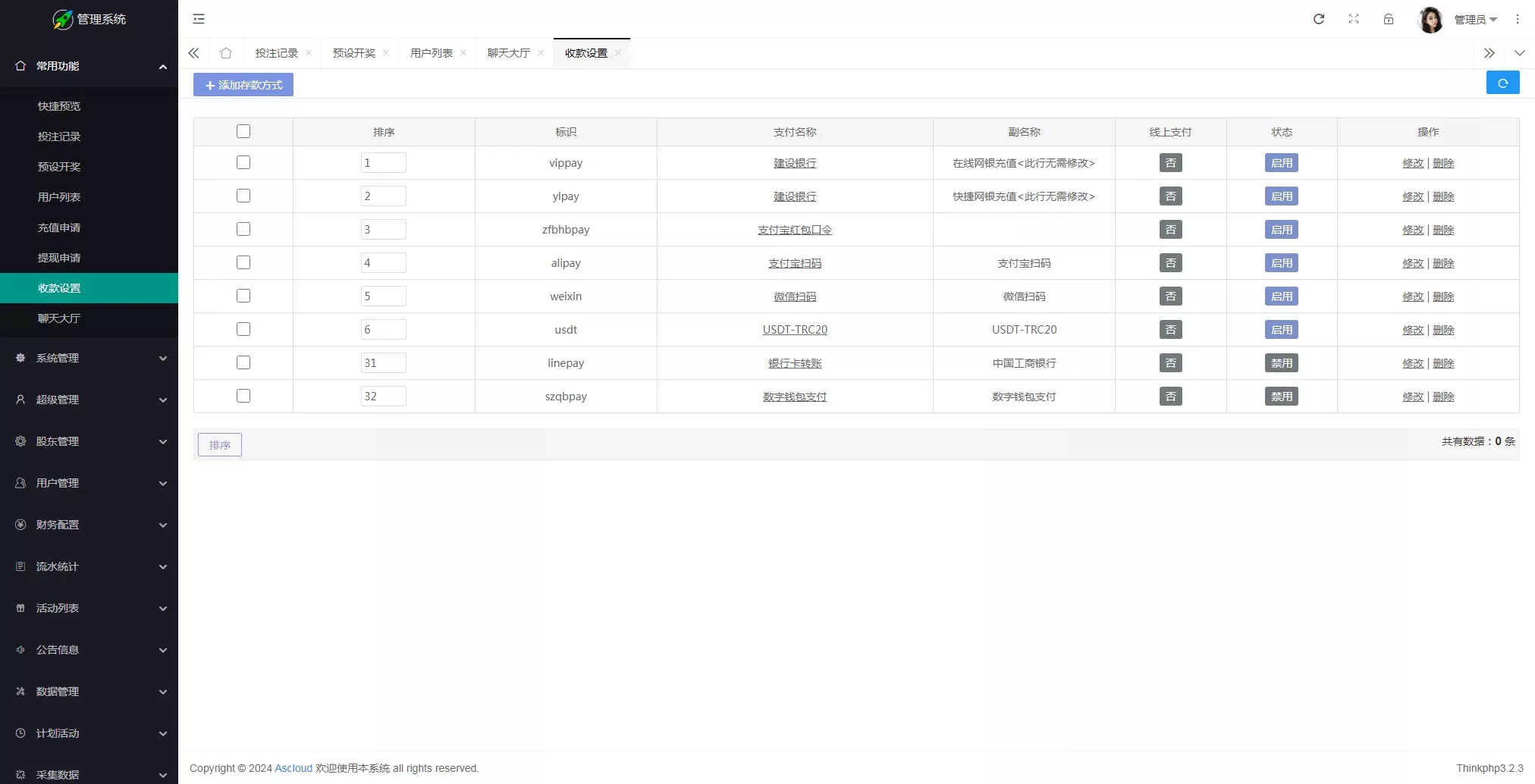Enter fullscreen mode via expand icon
The width and height of the screenshot is (1535, 784).
click(1354, 19)
